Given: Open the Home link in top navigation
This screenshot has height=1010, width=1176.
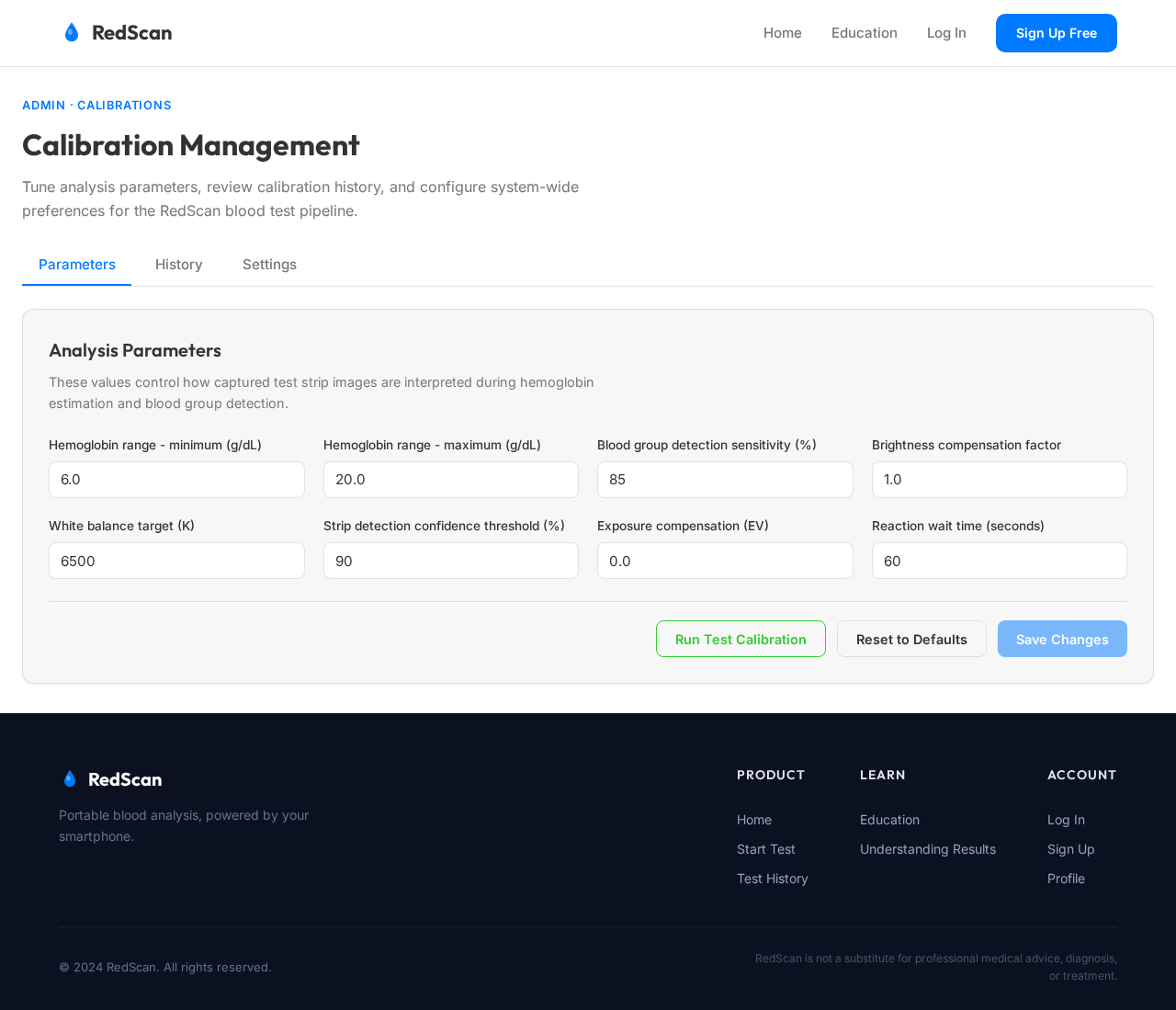Looking at the screenshot, I should click(x=783, y=33).
